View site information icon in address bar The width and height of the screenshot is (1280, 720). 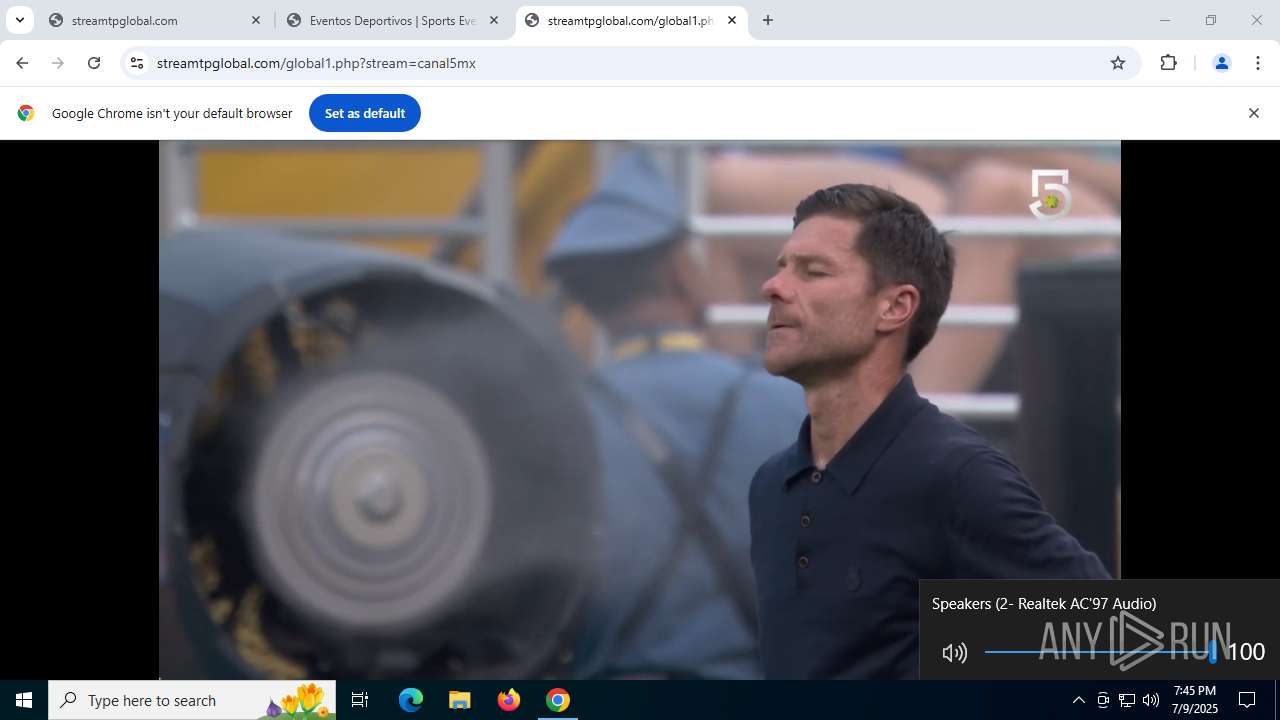click(x=137, y=63)
